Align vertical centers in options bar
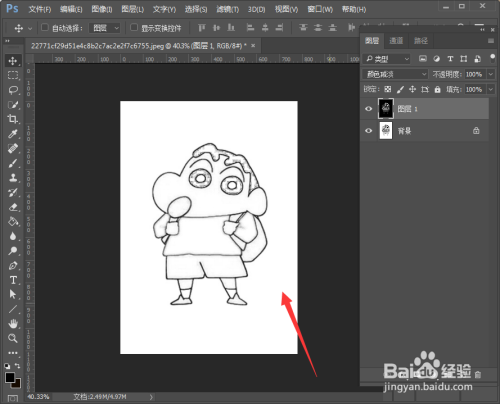The image size is (500, 404). [x=217, y=28]
